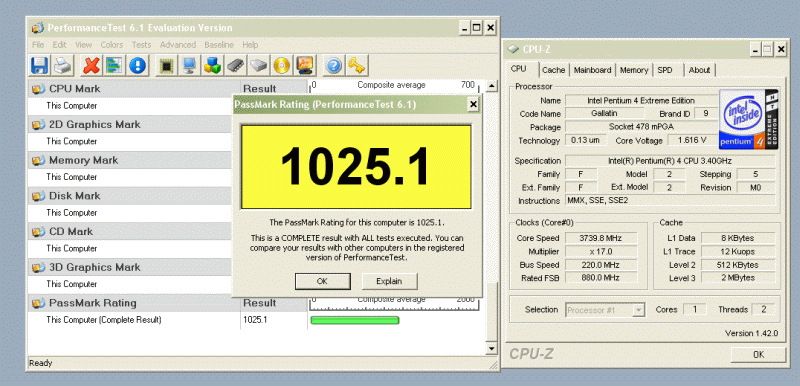Run the CD test gold disc icon
Image resolution: width=800 pixels, height=386 pixels.
[x=281, y=66]
